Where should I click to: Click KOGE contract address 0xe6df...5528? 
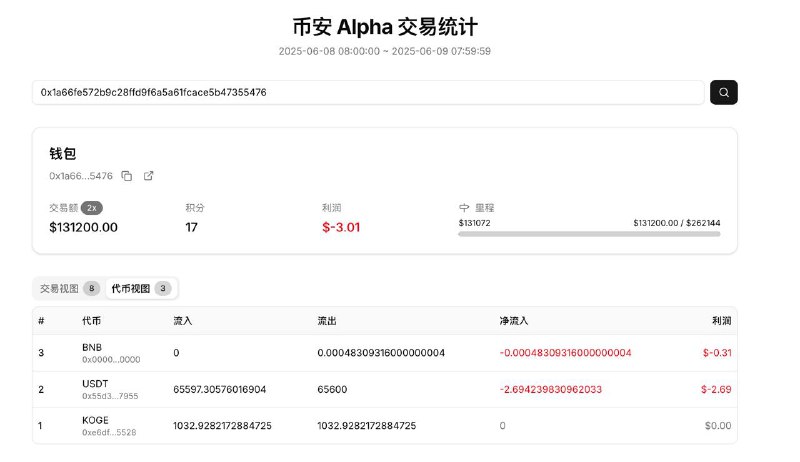click(x=110, y=432)
